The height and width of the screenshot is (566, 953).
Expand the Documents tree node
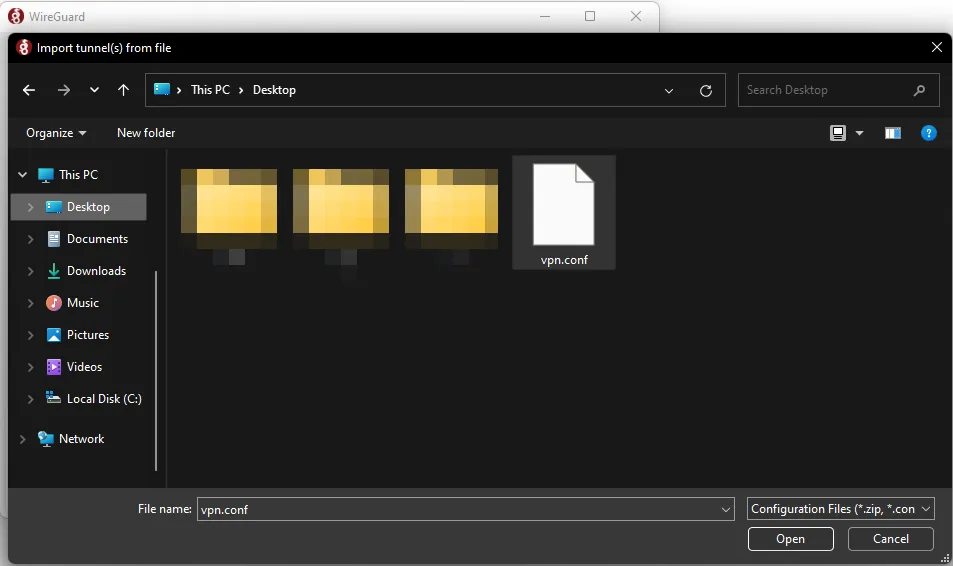tap(30, 239)
